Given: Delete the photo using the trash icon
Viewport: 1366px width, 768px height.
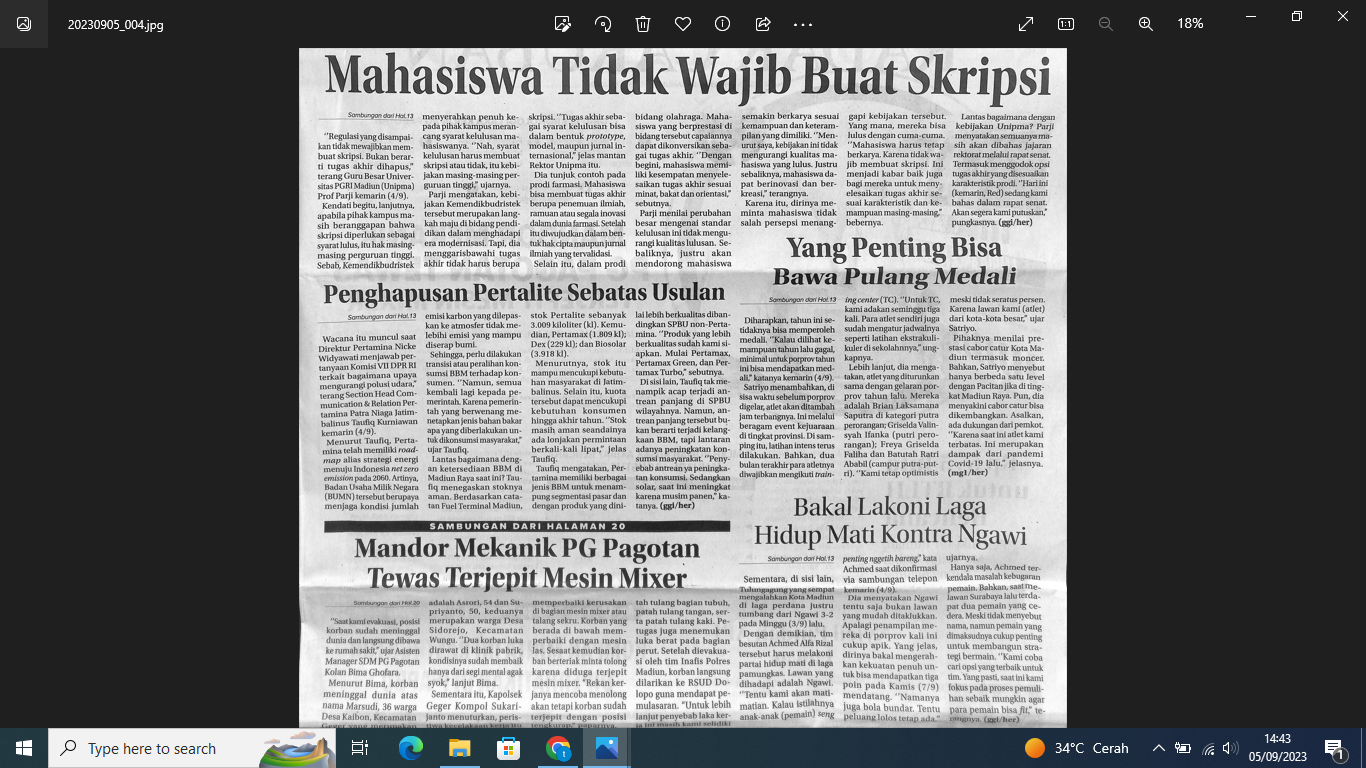Looking at the screenshot, I should [x=643, y=24].
